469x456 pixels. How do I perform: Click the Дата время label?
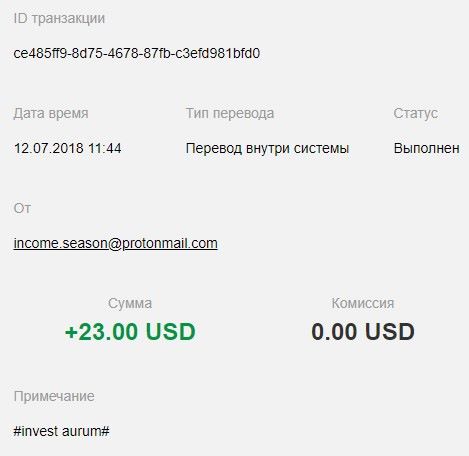51,114
